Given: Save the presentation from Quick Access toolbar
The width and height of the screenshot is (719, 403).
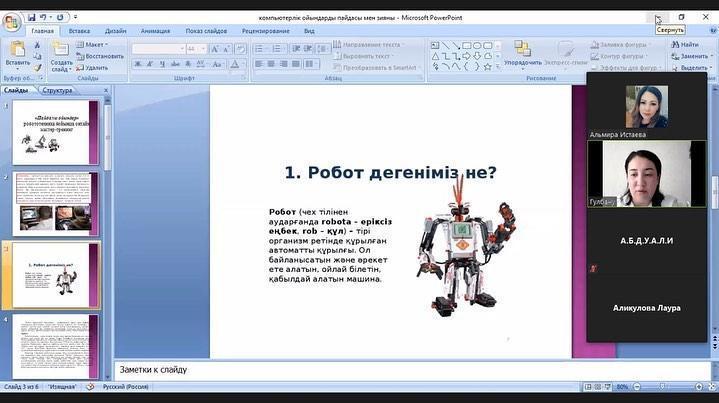Looking at the screenshot, I should coord(32,17).
